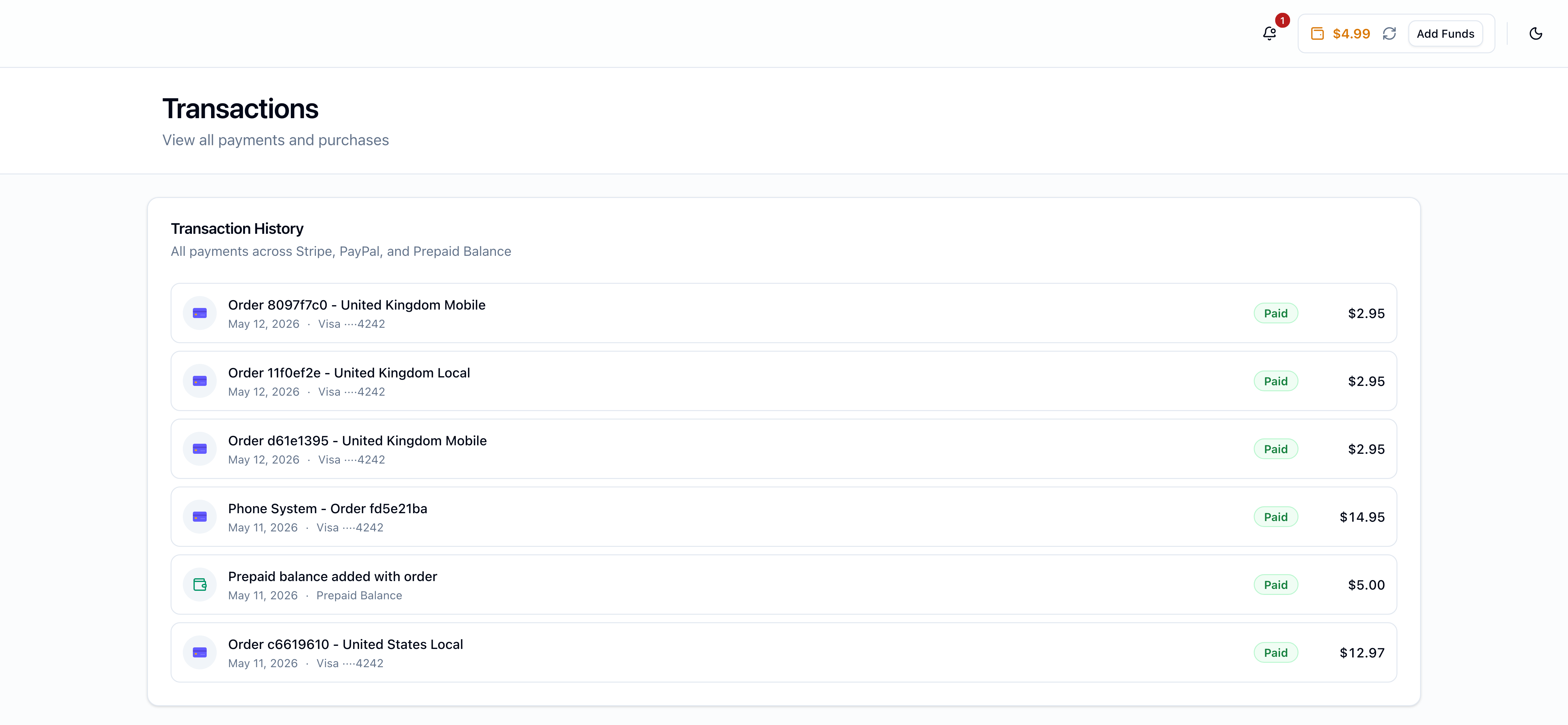The image size is (1568, 725).
Task: Click the Transaction History heading
Action: click(x=237, y=228)
